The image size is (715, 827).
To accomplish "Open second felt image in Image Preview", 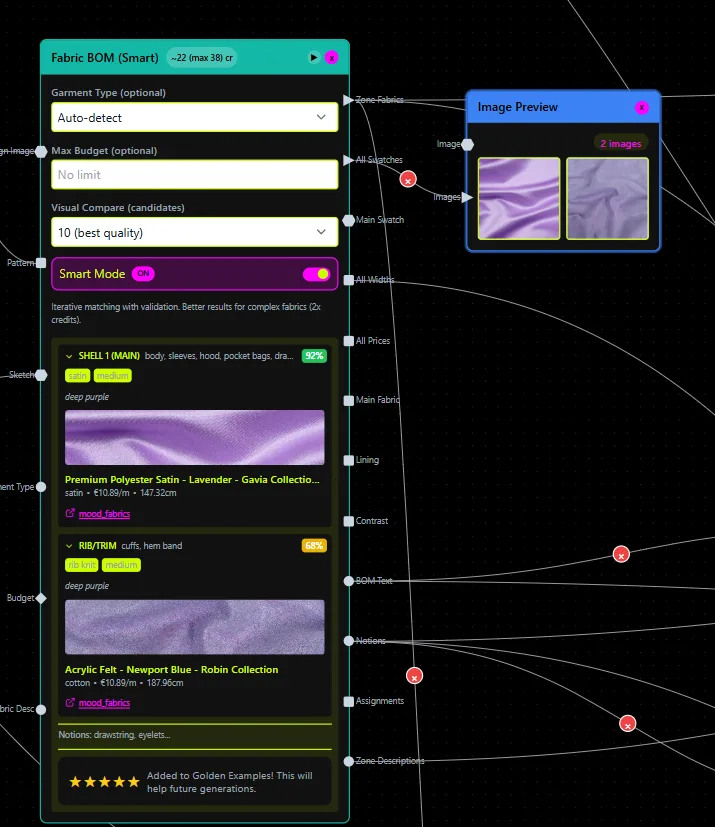I will (607, 198).
